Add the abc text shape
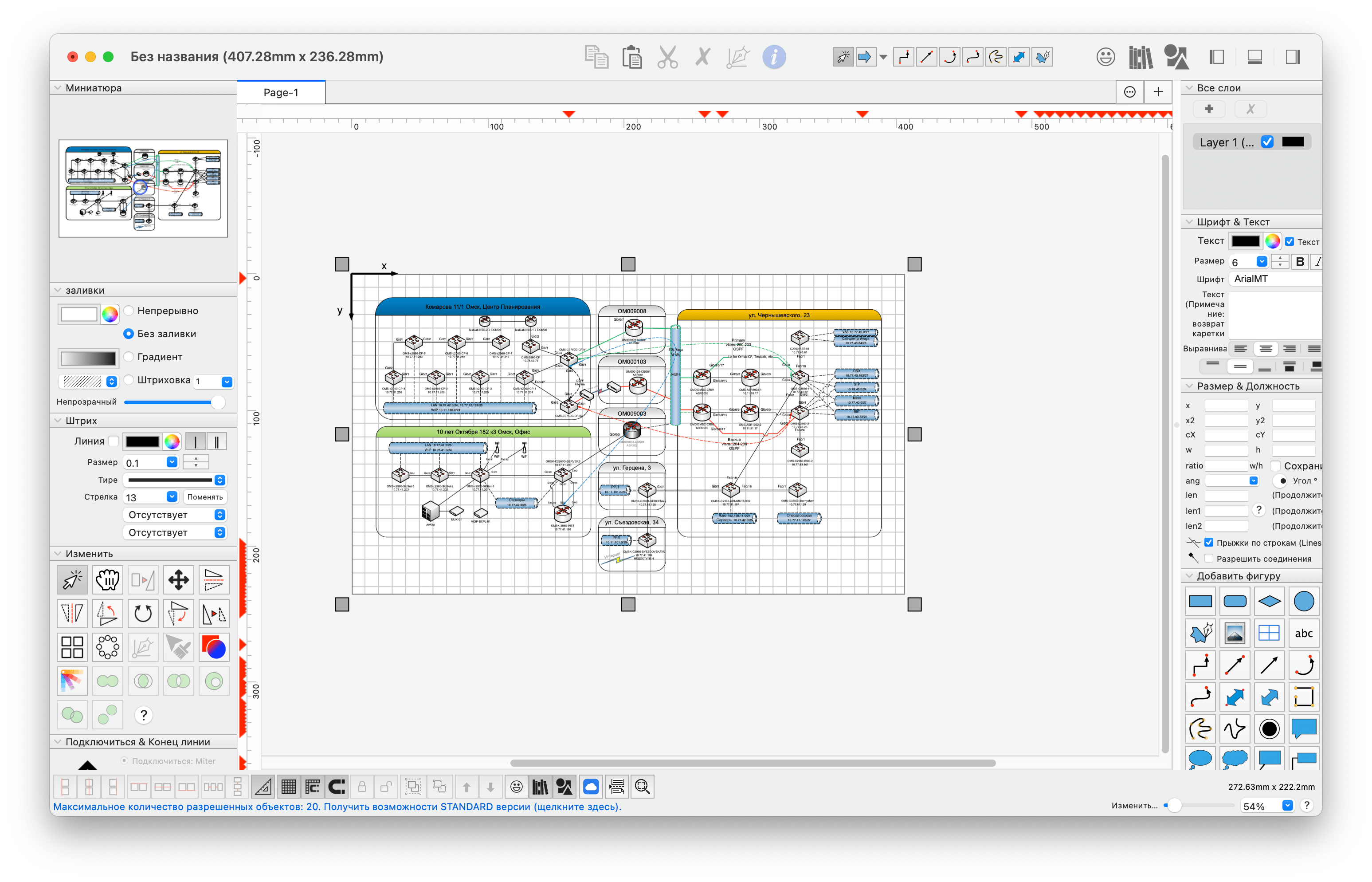This screenshot has height=882, width=1372. tap(1303, 634)
